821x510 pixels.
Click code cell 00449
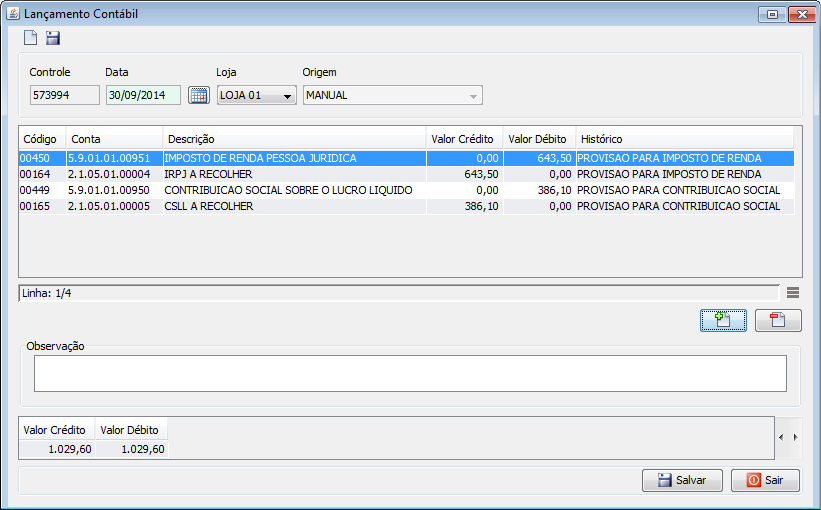point(42,190)
